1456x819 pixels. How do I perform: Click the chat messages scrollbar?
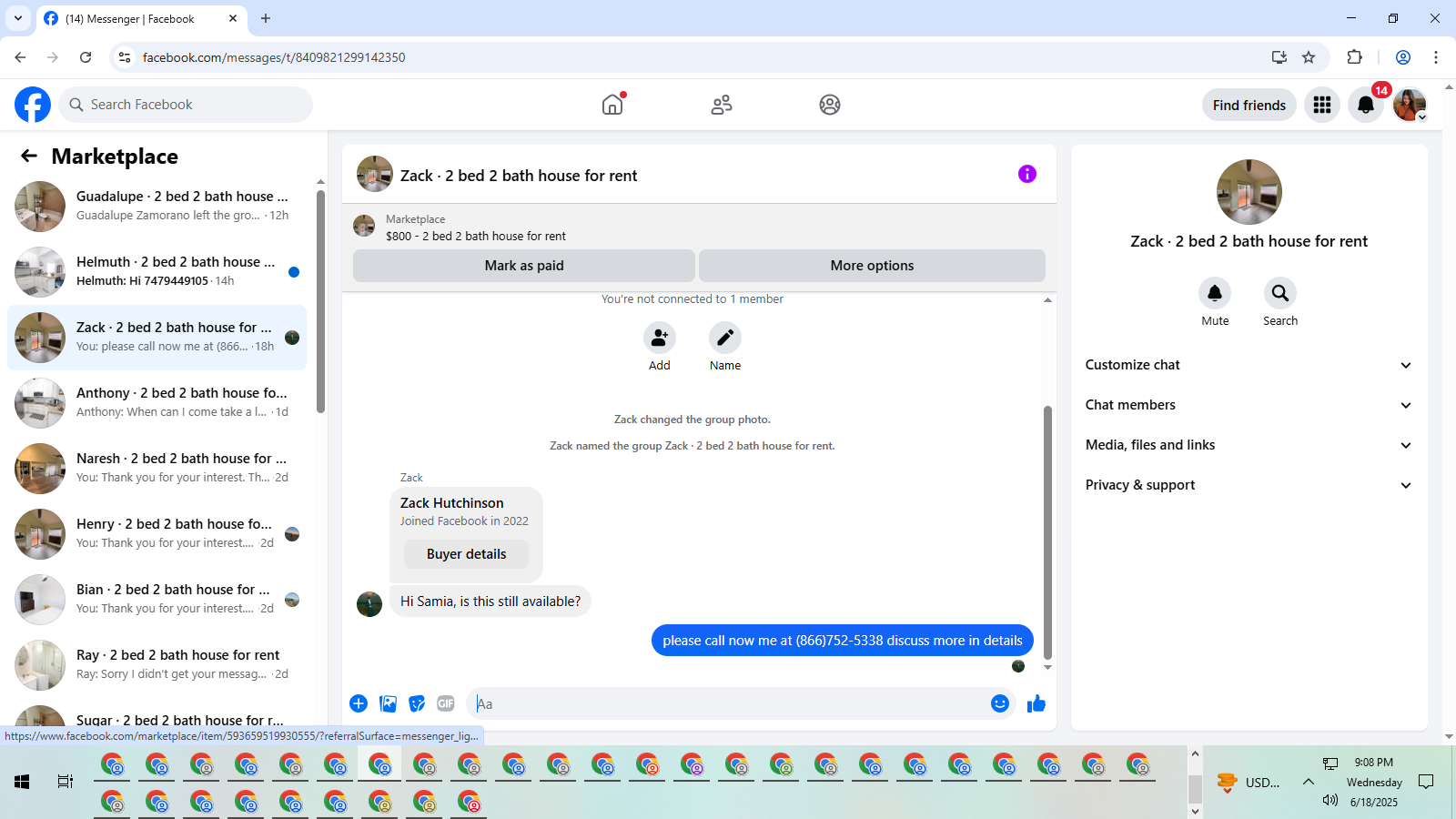click(1047, 532)
